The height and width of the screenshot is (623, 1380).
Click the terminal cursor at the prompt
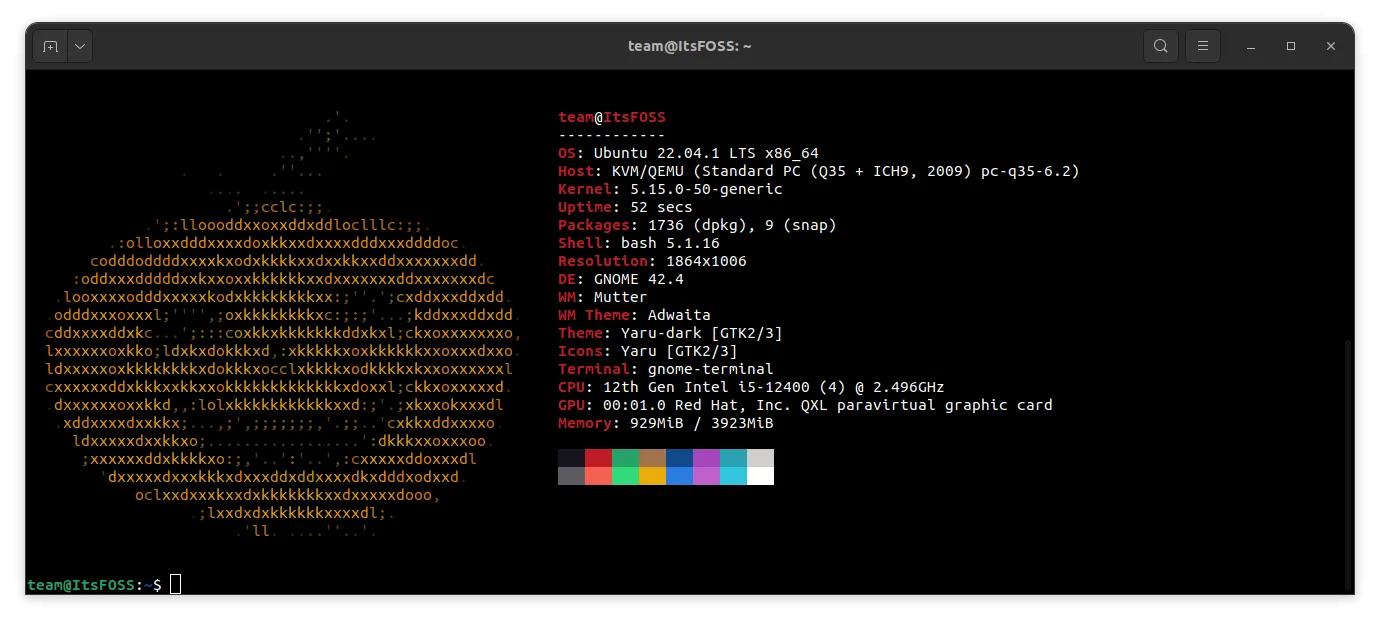[x=175, y=584]
